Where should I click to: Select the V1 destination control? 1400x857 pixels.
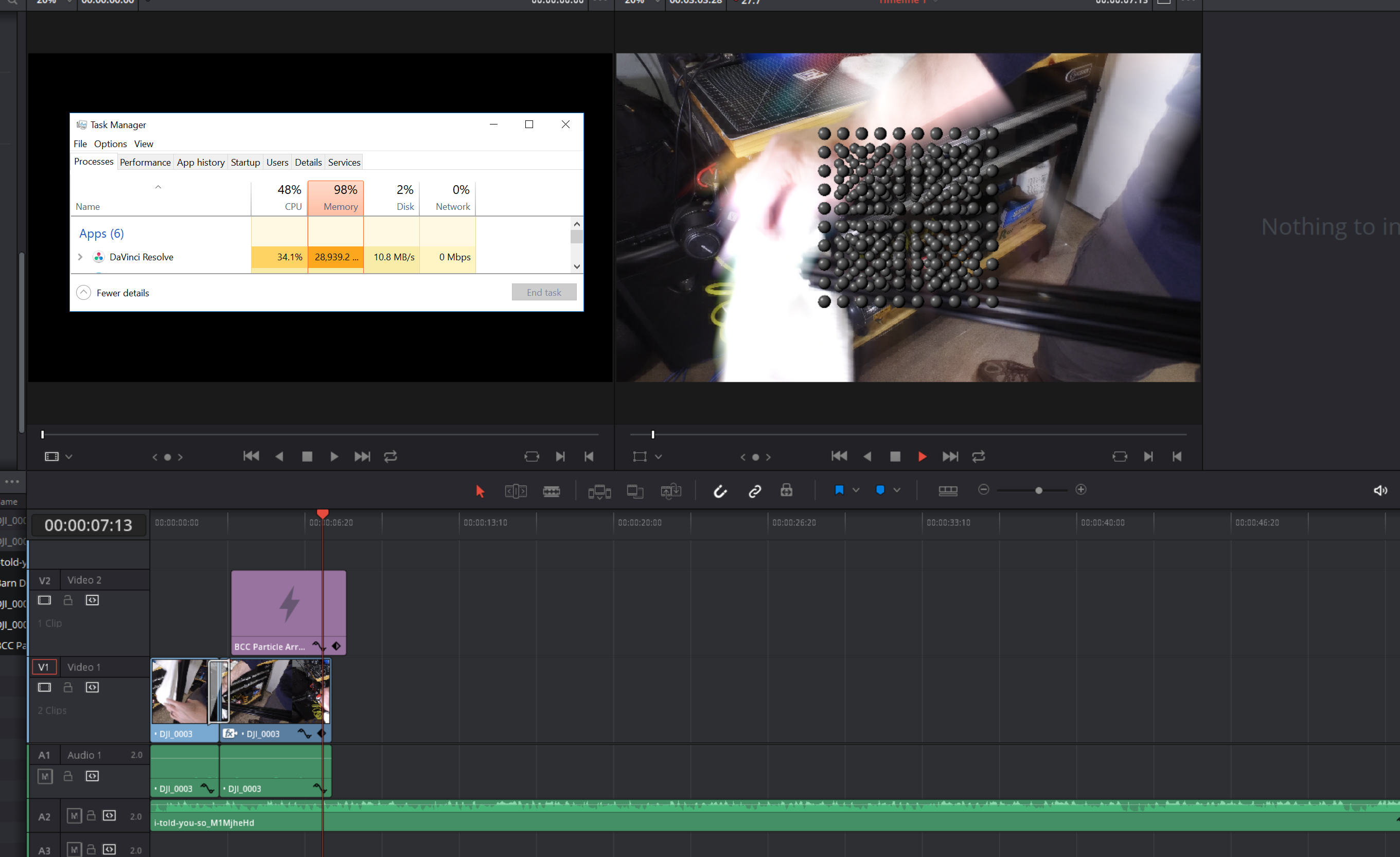tap(44, 667)
